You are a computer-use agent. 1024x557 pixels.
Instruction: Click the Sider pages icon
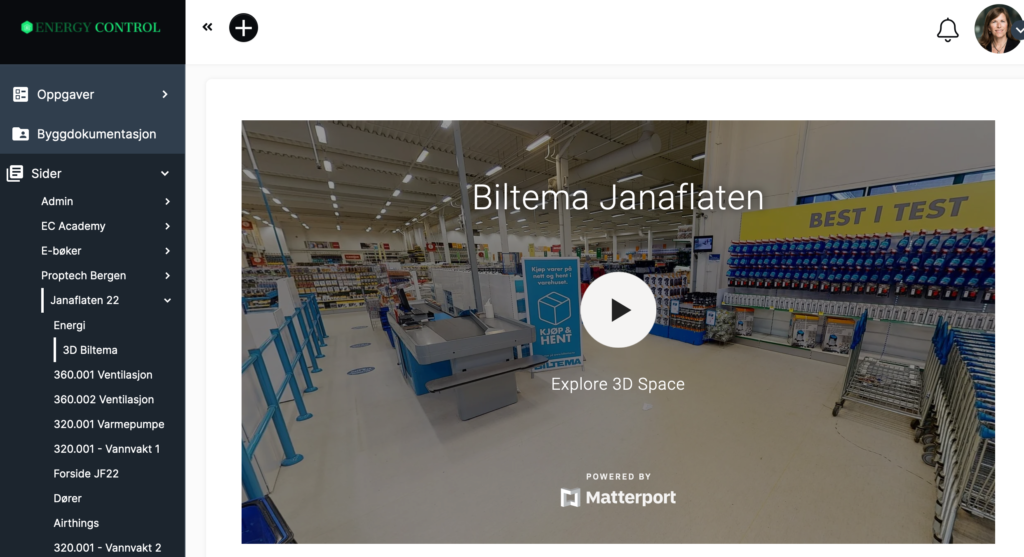pyautogui.click(x=15, y=174)
